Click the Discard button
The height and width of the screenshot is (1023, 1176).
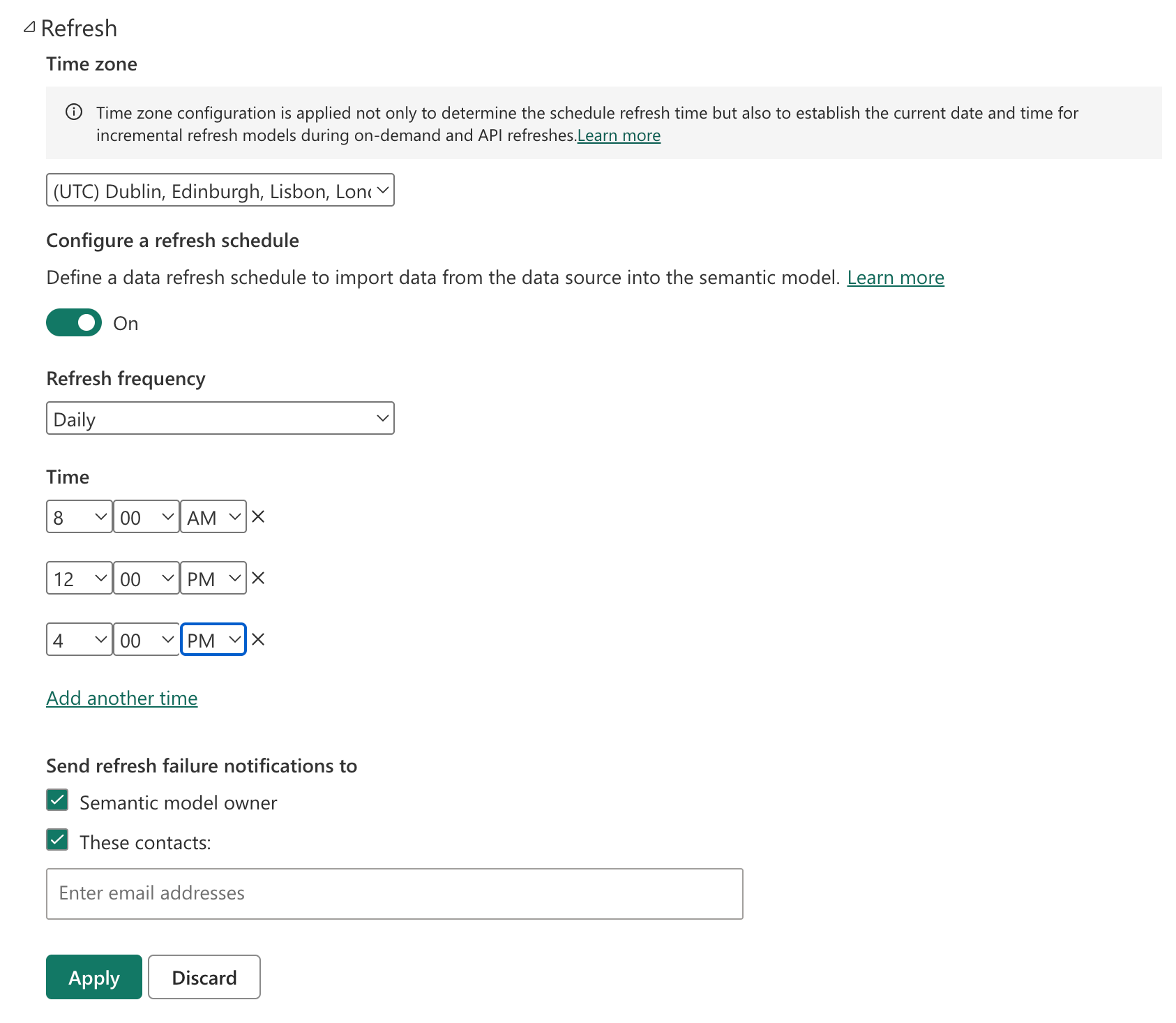(x=204, y=977)
